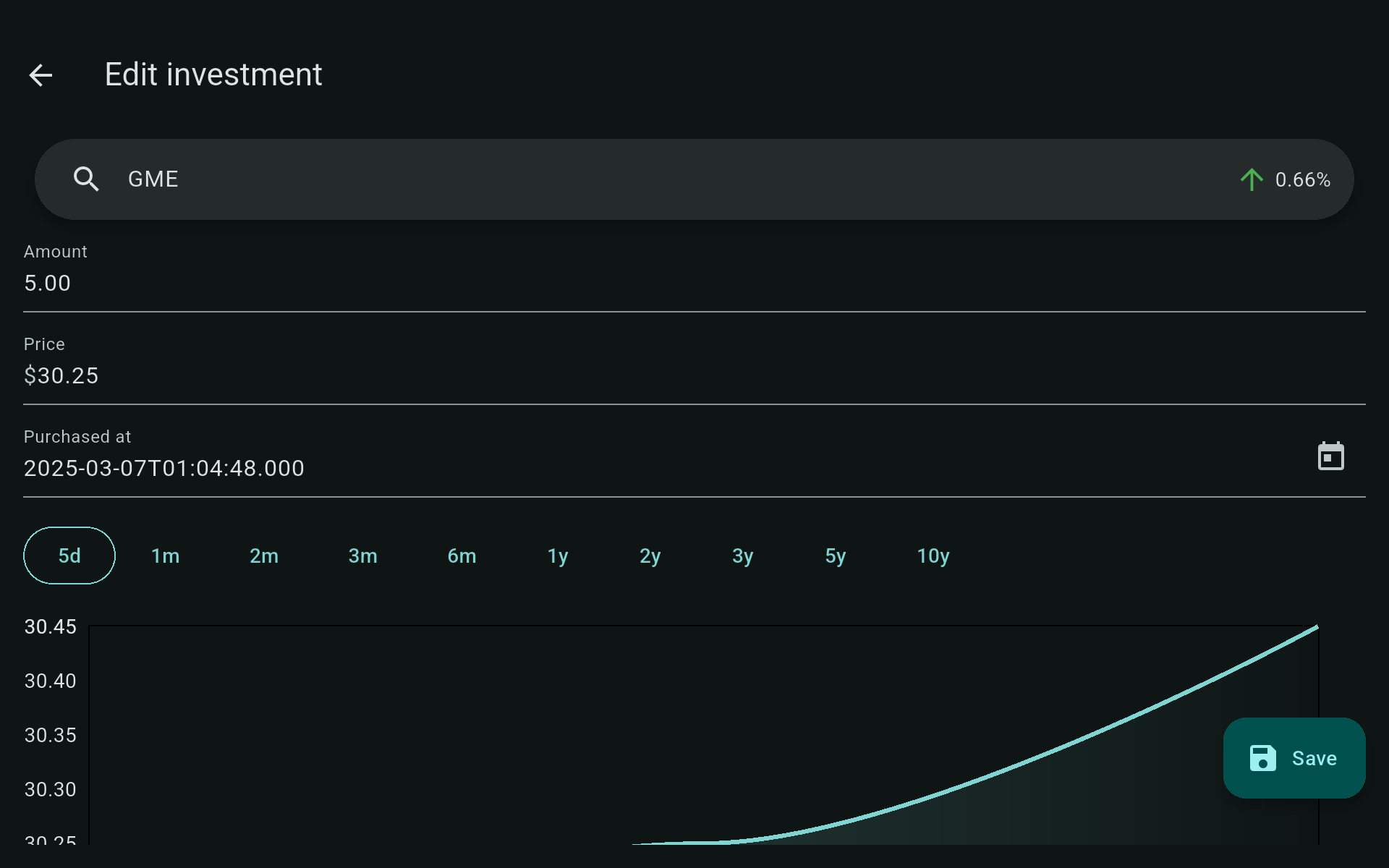Select the 2y chart period

[650, 556]
